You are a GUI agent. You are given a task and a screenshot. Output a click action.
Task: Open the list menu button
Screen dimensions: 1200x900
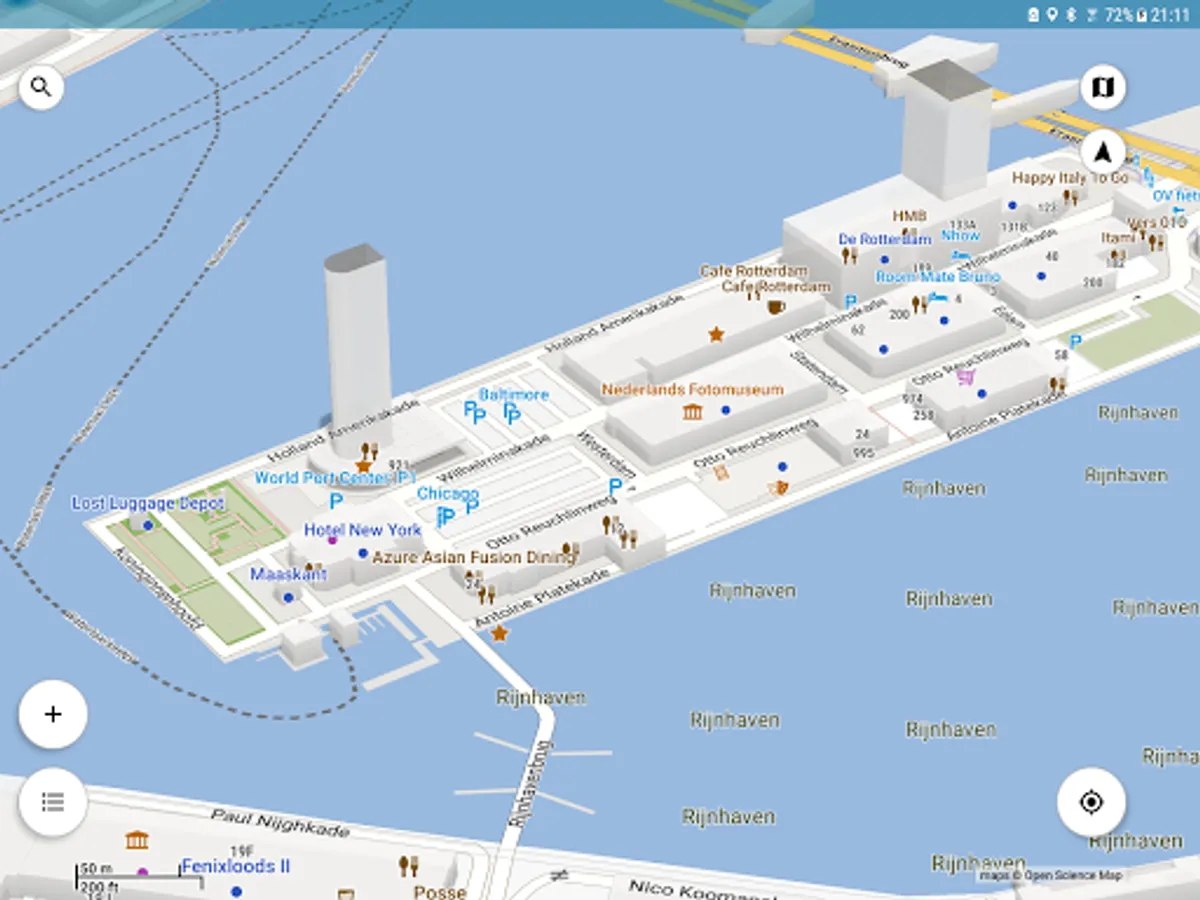(x=53, y=801)
